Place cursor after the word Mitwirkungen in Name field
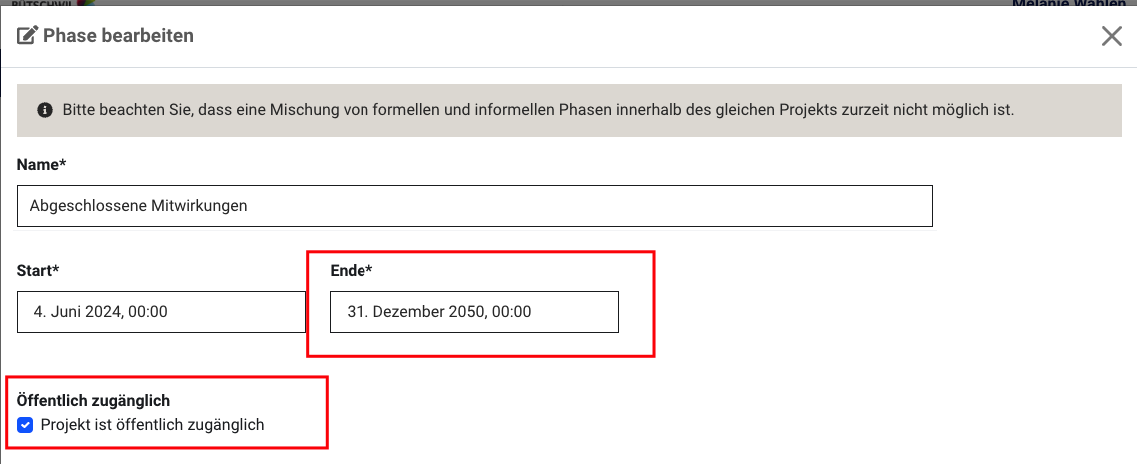Screen dimensions: 1137x464 249,206
